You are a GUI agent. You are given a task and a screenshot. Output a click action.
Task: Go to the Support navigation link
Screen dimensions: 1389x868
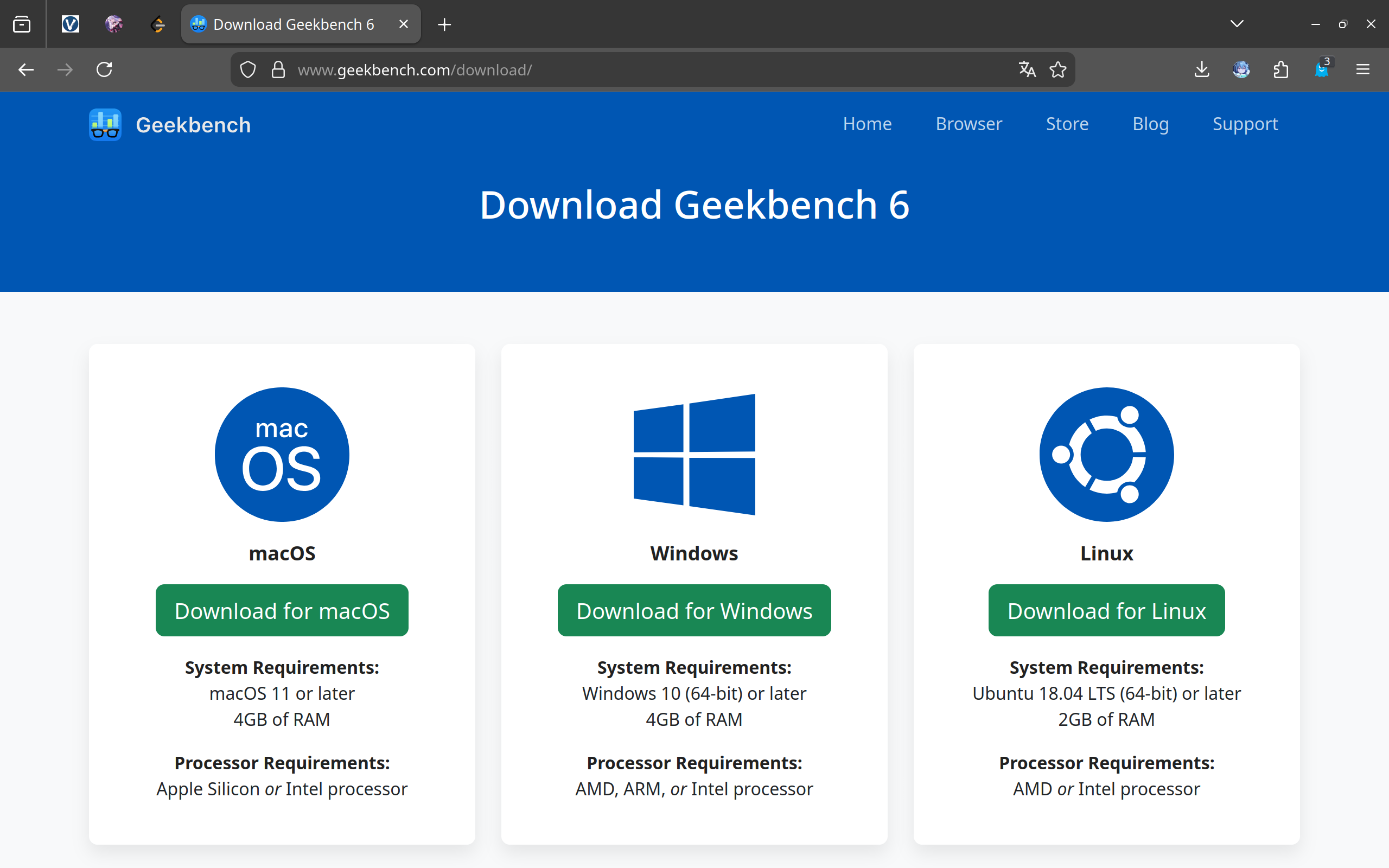[1244, 124]
